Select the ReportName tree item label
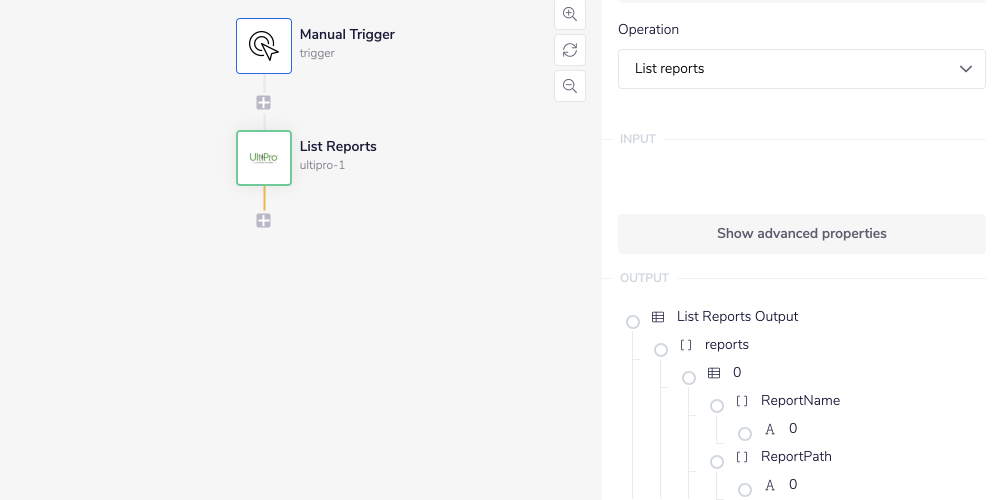The height and width of the screenshot is (500, 1000). coord(800,401)
